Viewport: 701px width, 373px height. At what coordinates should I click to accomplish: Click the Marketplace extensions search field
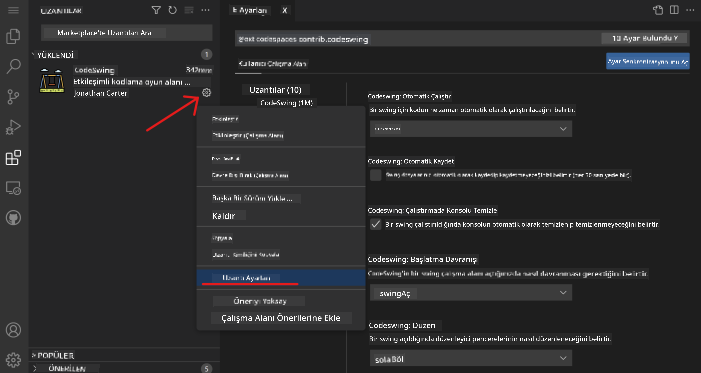(127, 33)
